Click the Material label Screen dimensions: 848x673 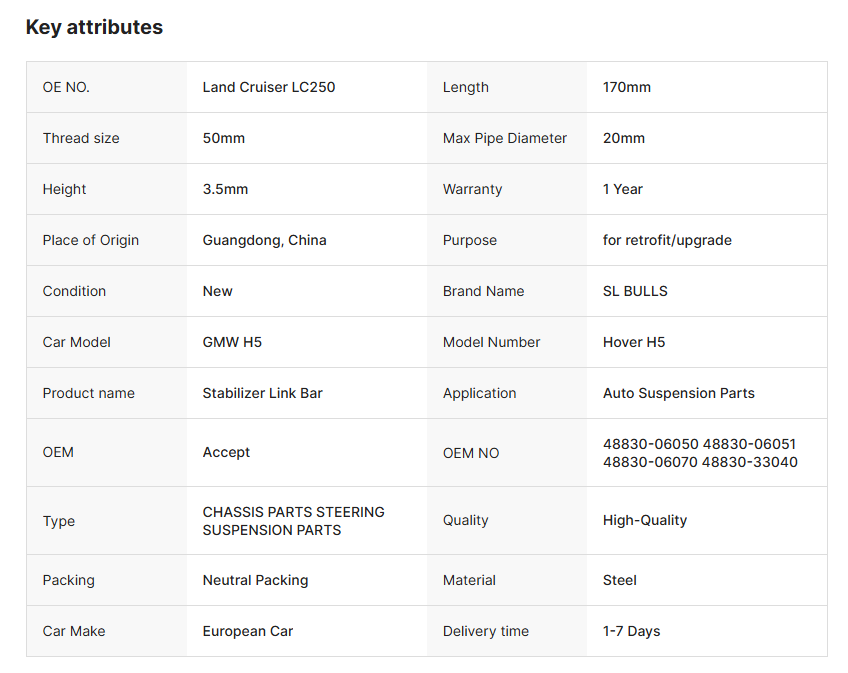pos(469,580)
